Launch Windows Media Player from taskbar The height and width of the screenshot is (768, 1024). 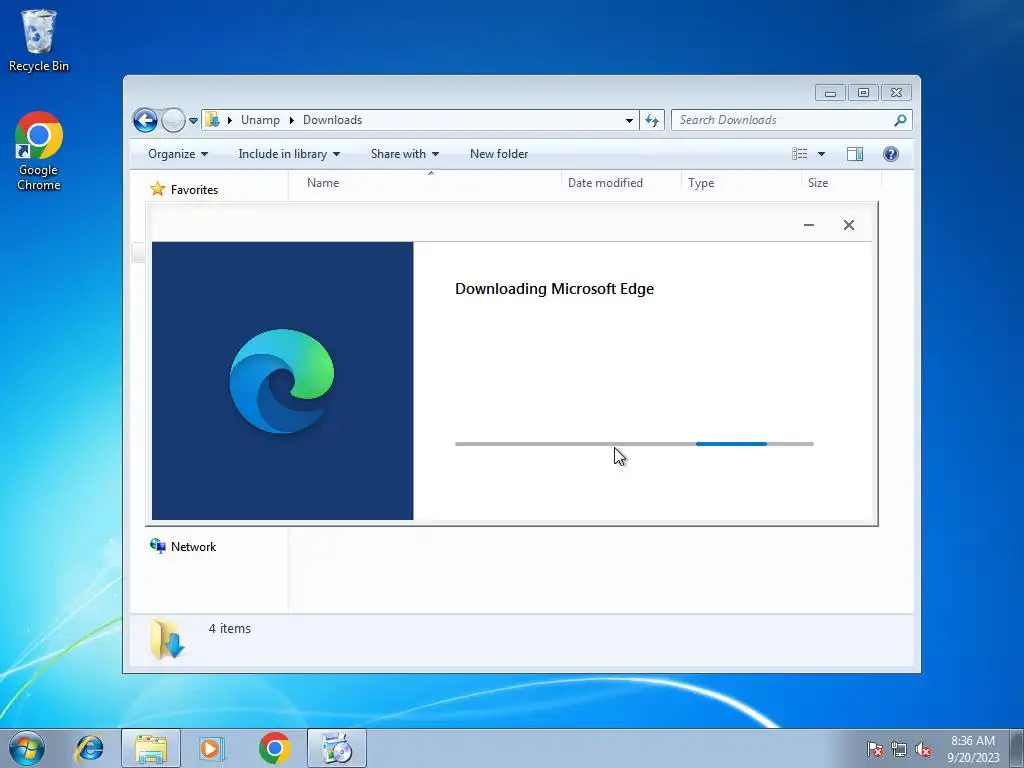click(x=212, y=748)
